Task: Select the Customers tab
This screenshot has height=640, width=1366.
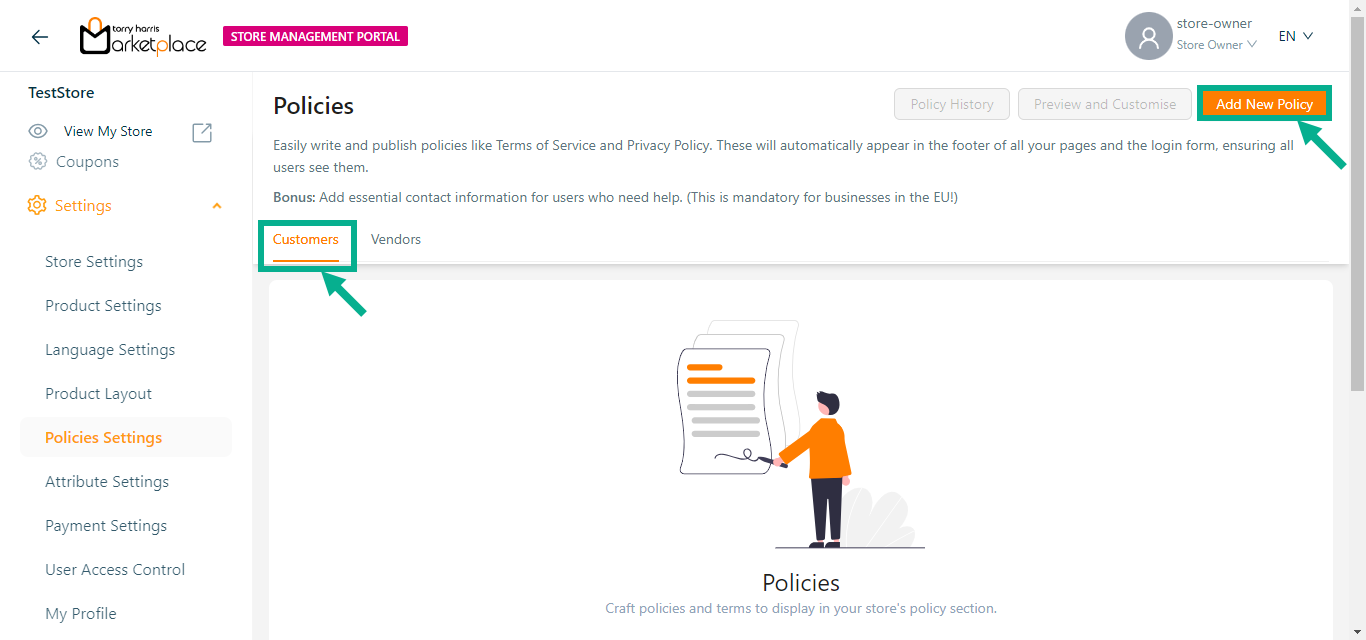Action: point(306,240)
